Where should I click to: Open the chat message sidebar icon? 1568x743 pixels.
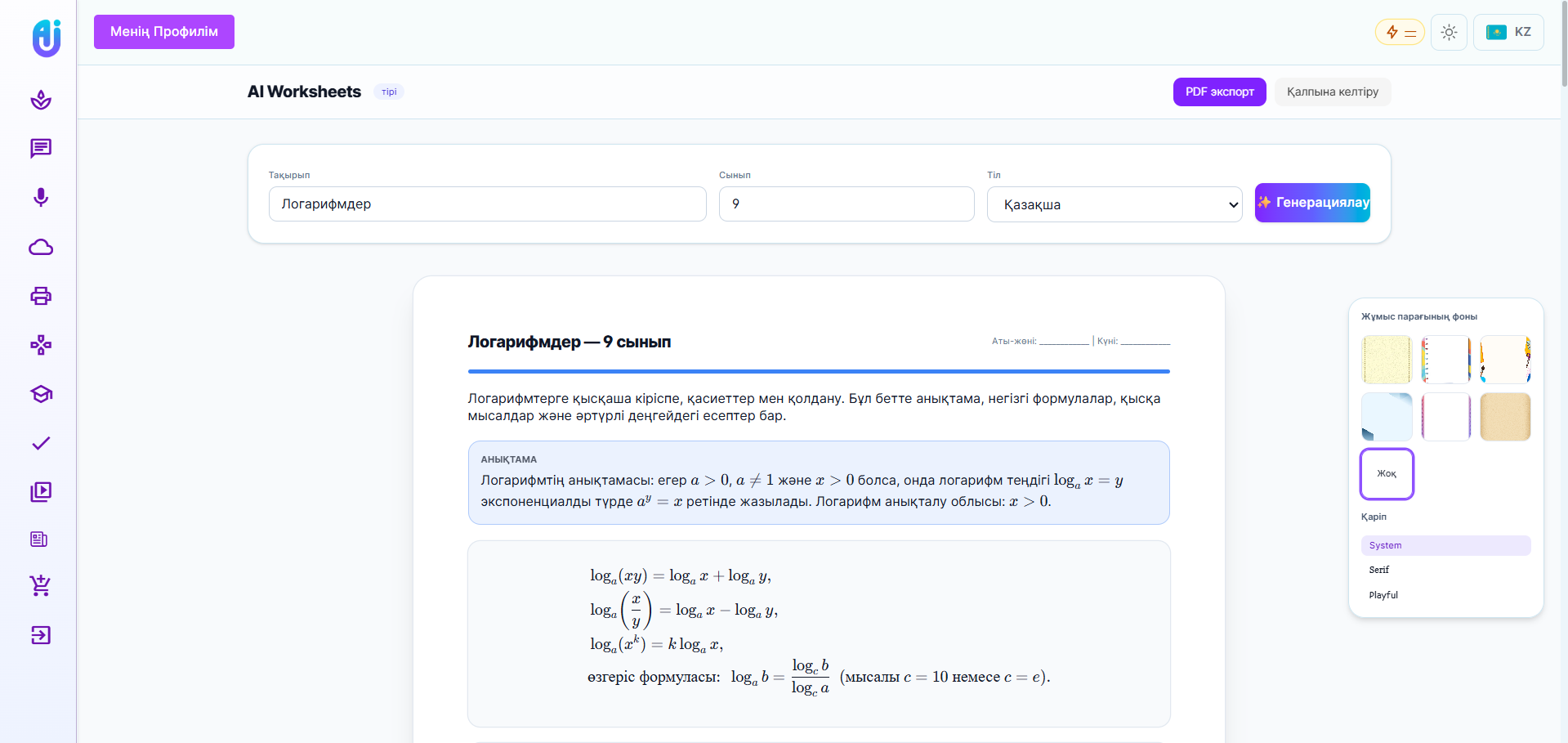[41, 149]
